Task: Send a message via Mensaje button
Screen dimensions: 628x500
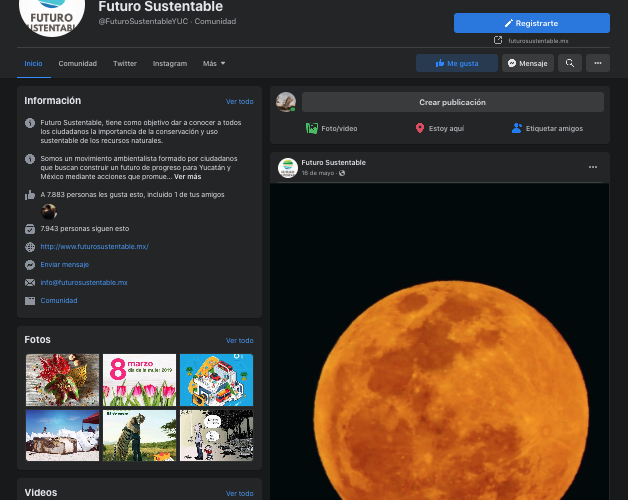Action: [x=527, y=63]
